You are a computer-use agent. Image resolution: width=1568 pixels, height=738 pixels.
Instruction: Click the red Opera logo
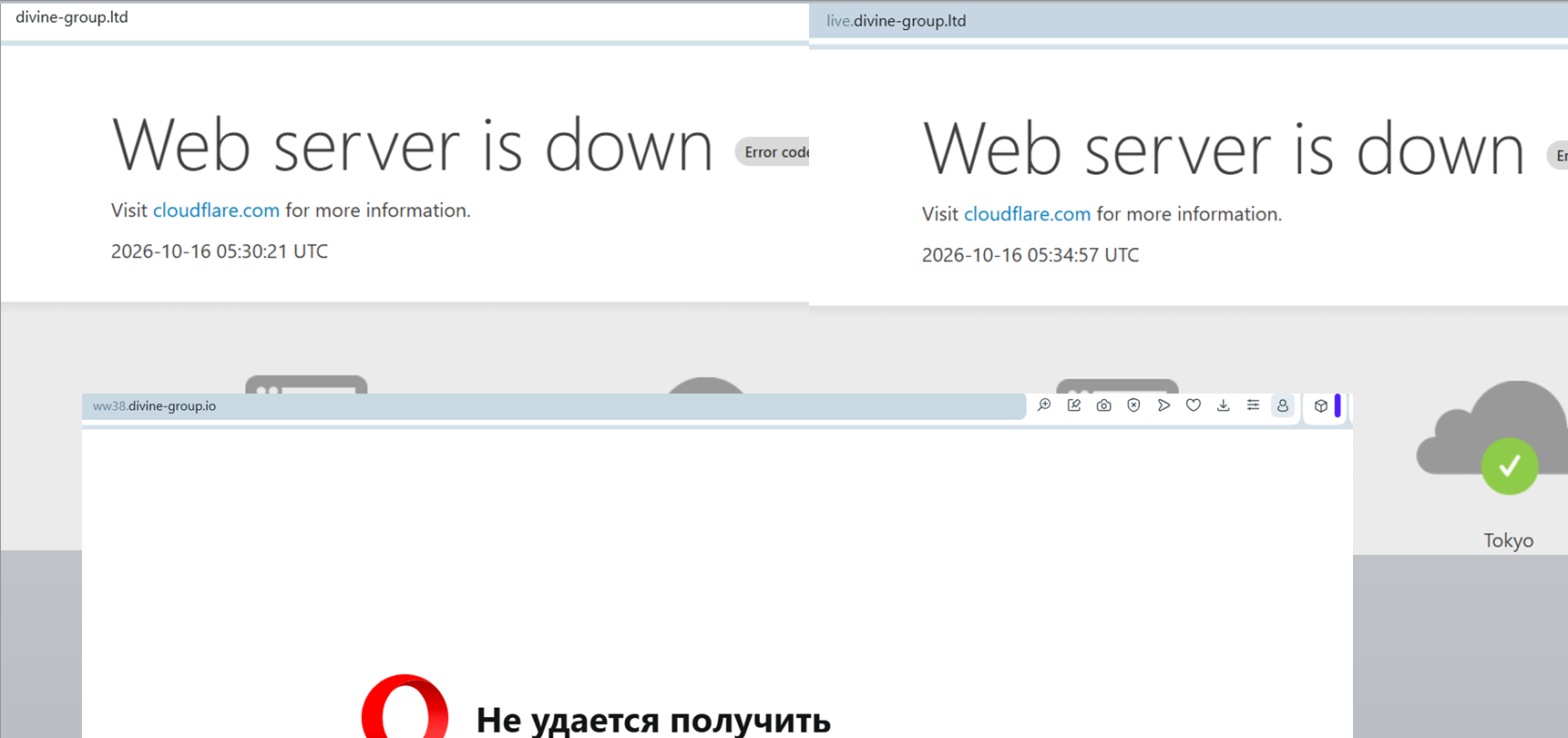(405, 707)
